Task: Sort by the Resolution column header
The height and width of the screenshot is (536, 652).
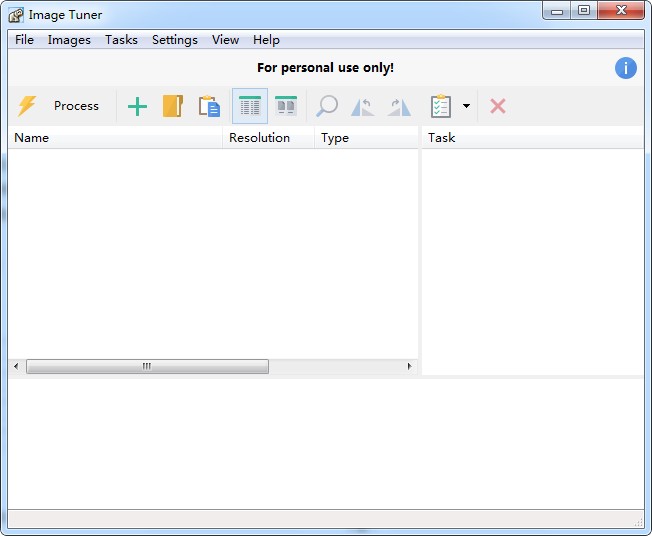Action: pyautogui.click(x=268, y=138)
